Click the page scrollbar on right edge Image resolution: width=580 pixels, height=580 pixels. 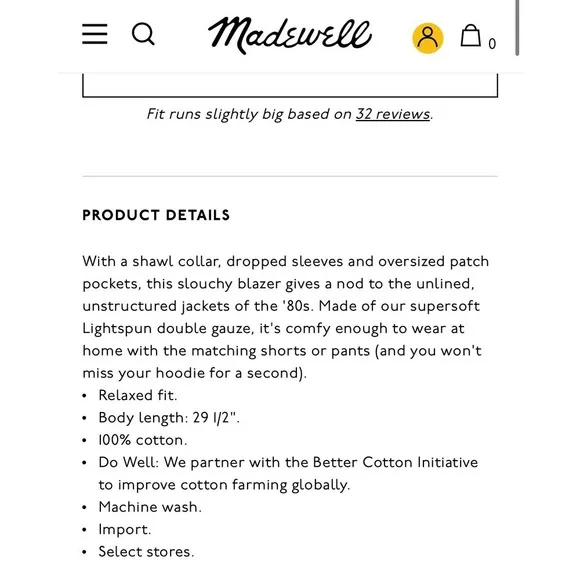(x=517, y=28)
